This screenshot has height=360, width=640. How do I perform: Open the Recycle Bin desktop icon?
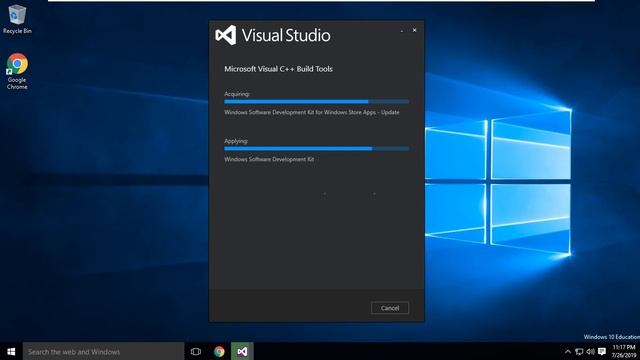coord(17,19)
